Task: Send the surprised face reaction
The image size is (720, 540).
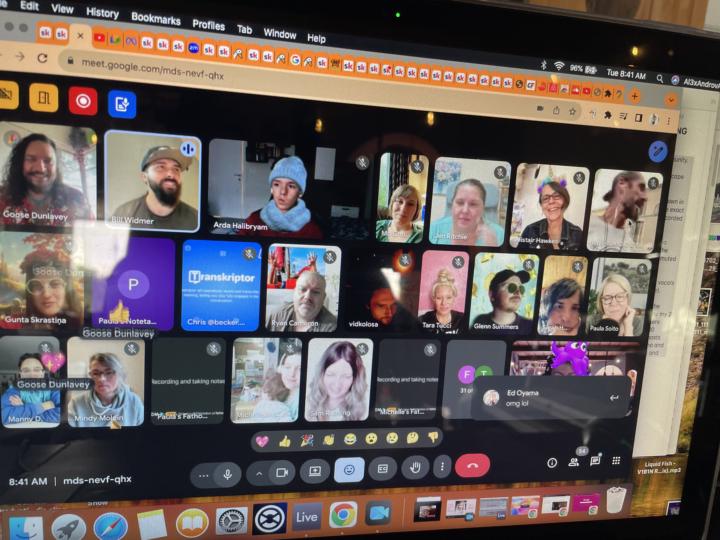Action: coord(371,439)
